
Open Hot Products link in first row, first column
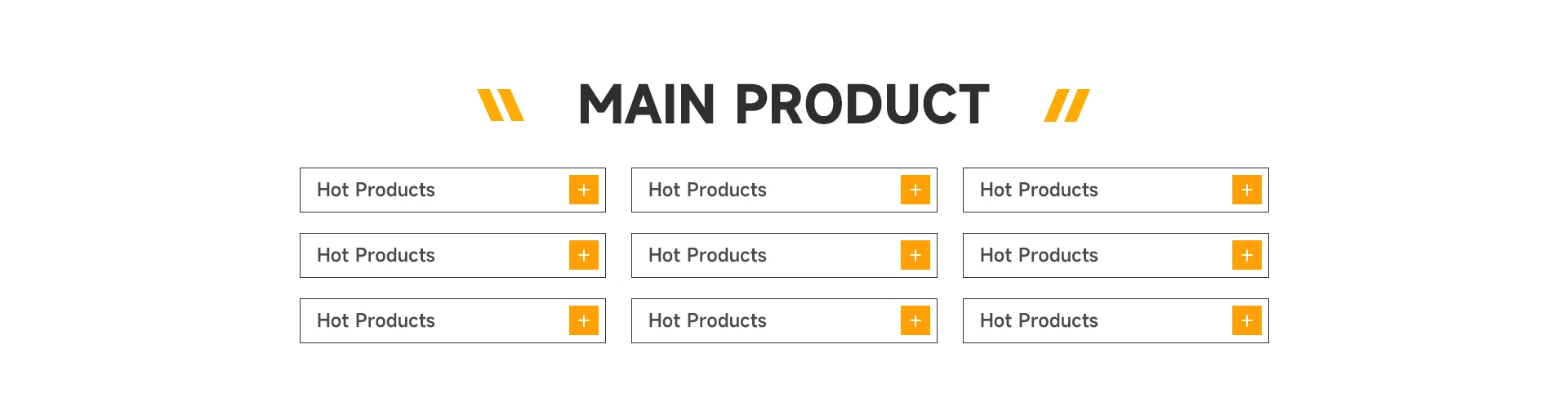click(x=376, y=190)
